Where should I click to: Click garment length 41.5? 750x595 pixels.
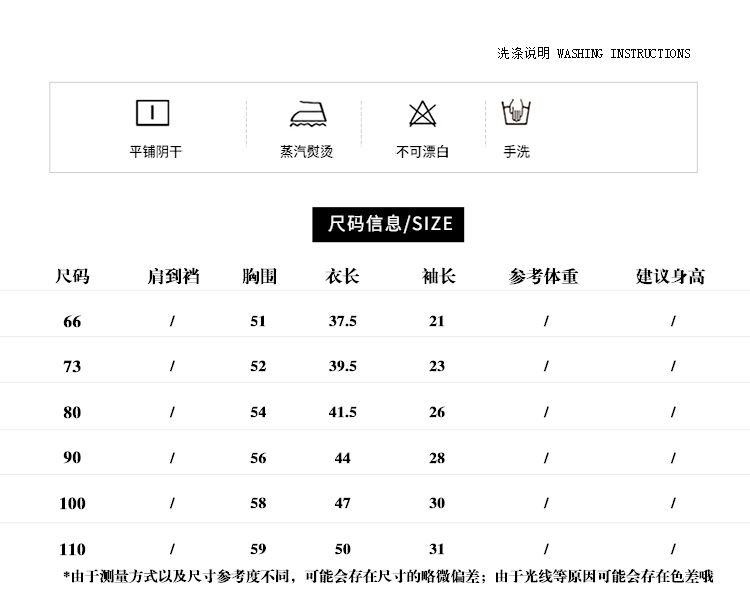pyautogui.click(x=342, y=412)
